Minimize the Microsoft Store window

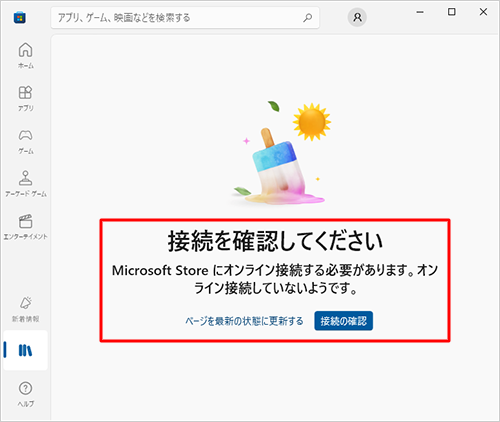[420, 12]
